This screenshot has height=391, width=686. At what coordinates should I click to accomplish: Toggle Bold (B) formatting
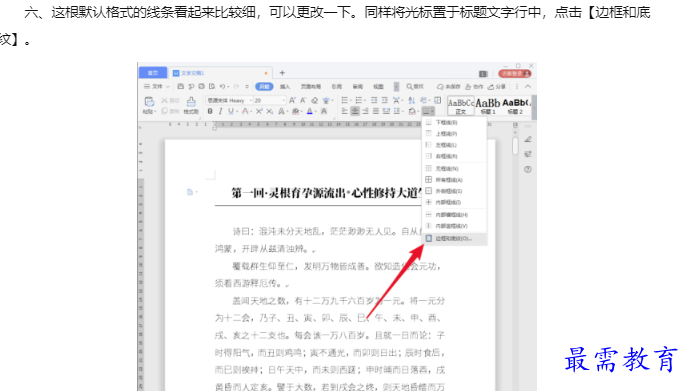pos(210,112)
